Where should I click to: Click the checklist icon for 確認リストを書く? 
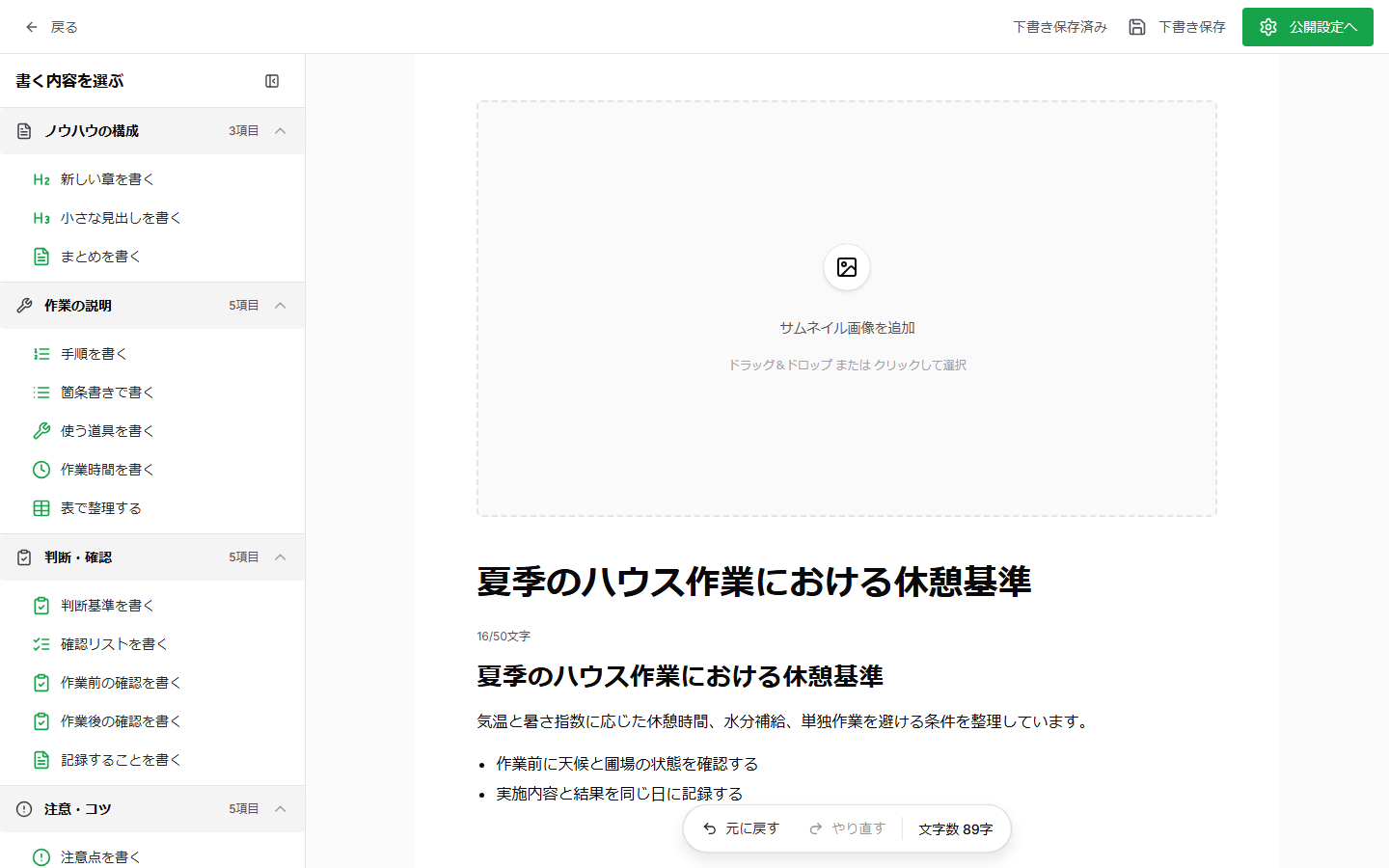[x=41, y=644]
